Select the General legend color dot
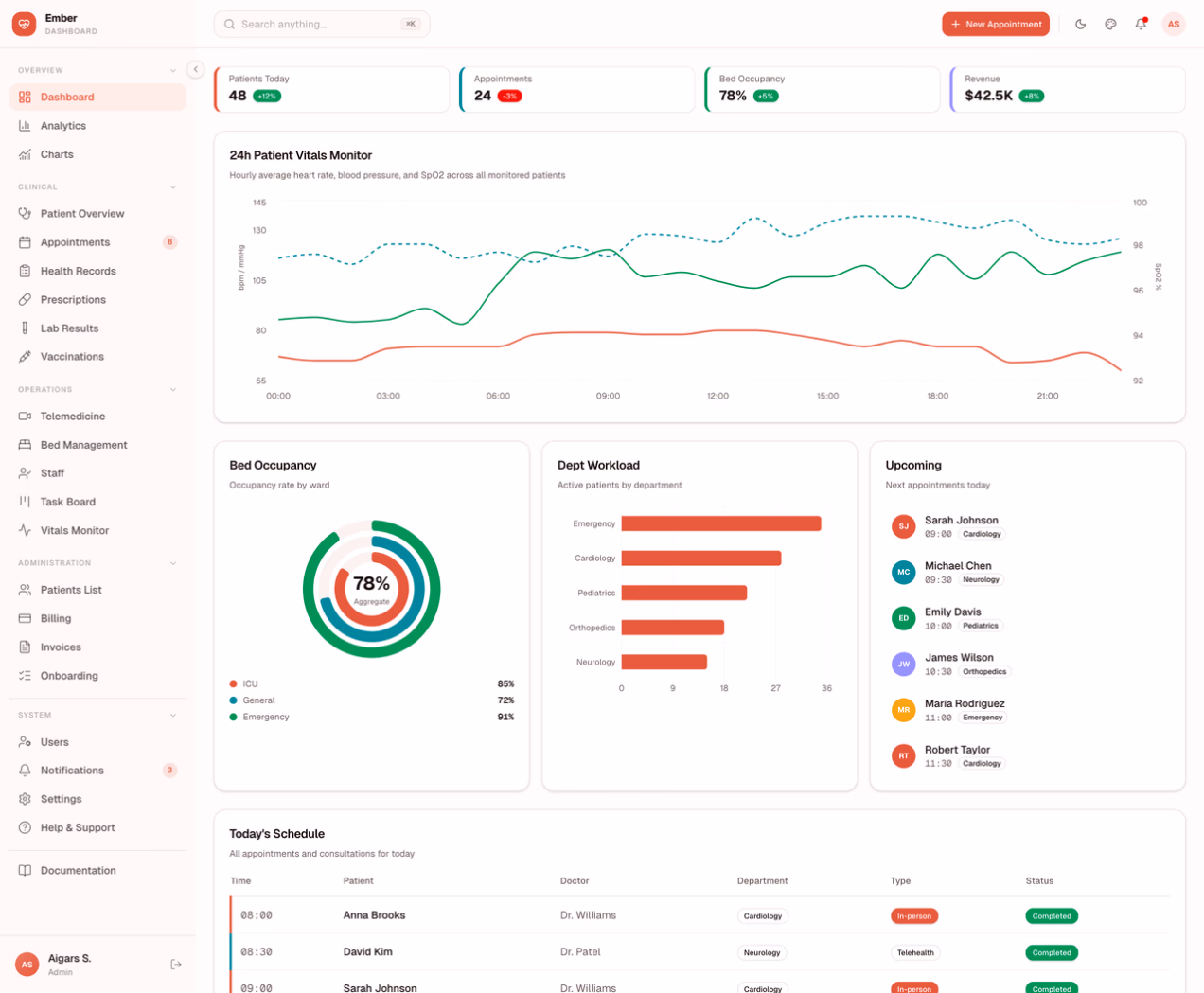The image size is (1204, 993). click(233, 700)
